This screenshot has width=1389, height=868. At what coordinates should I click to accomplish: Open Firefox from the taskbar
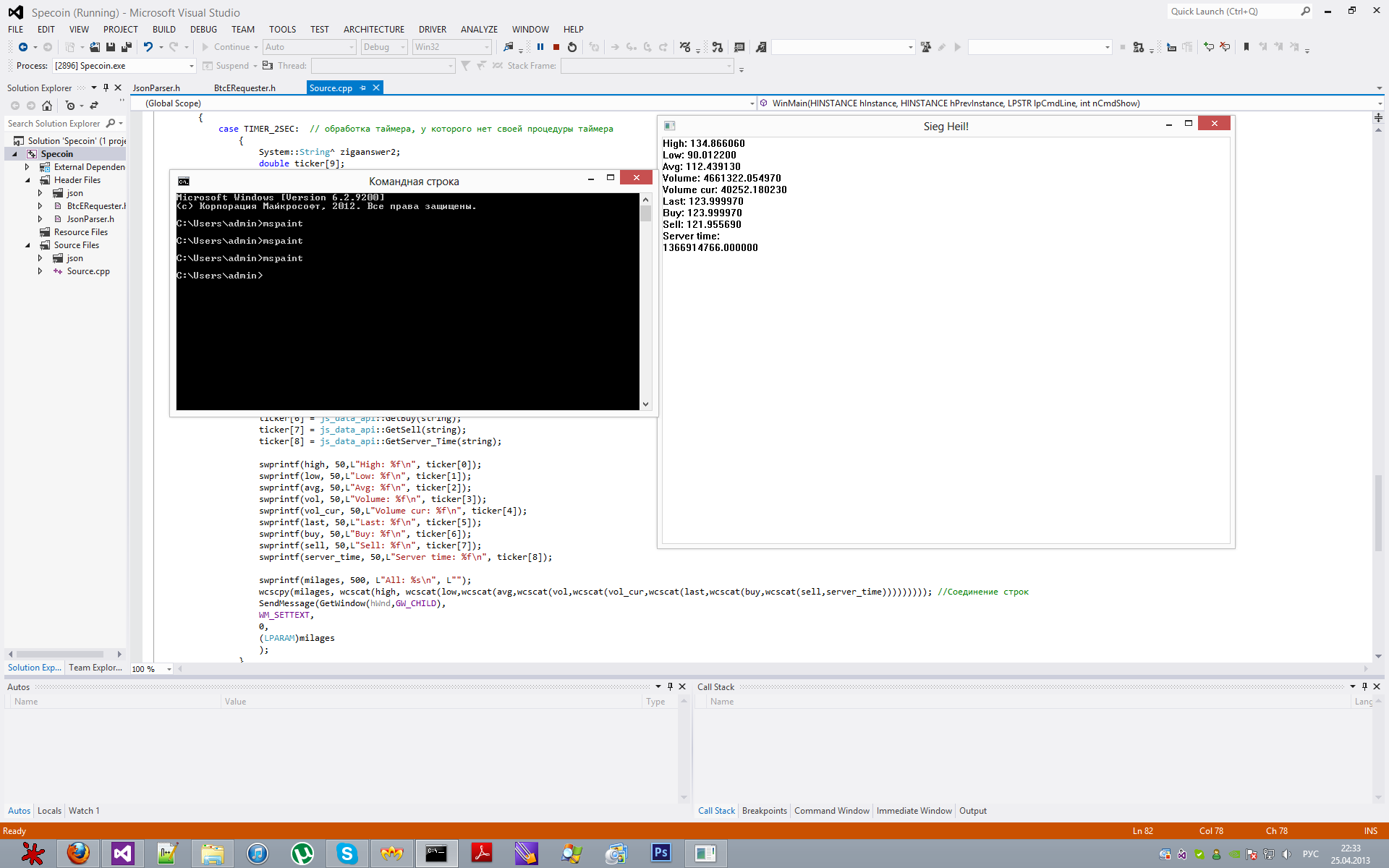point(78,854)
